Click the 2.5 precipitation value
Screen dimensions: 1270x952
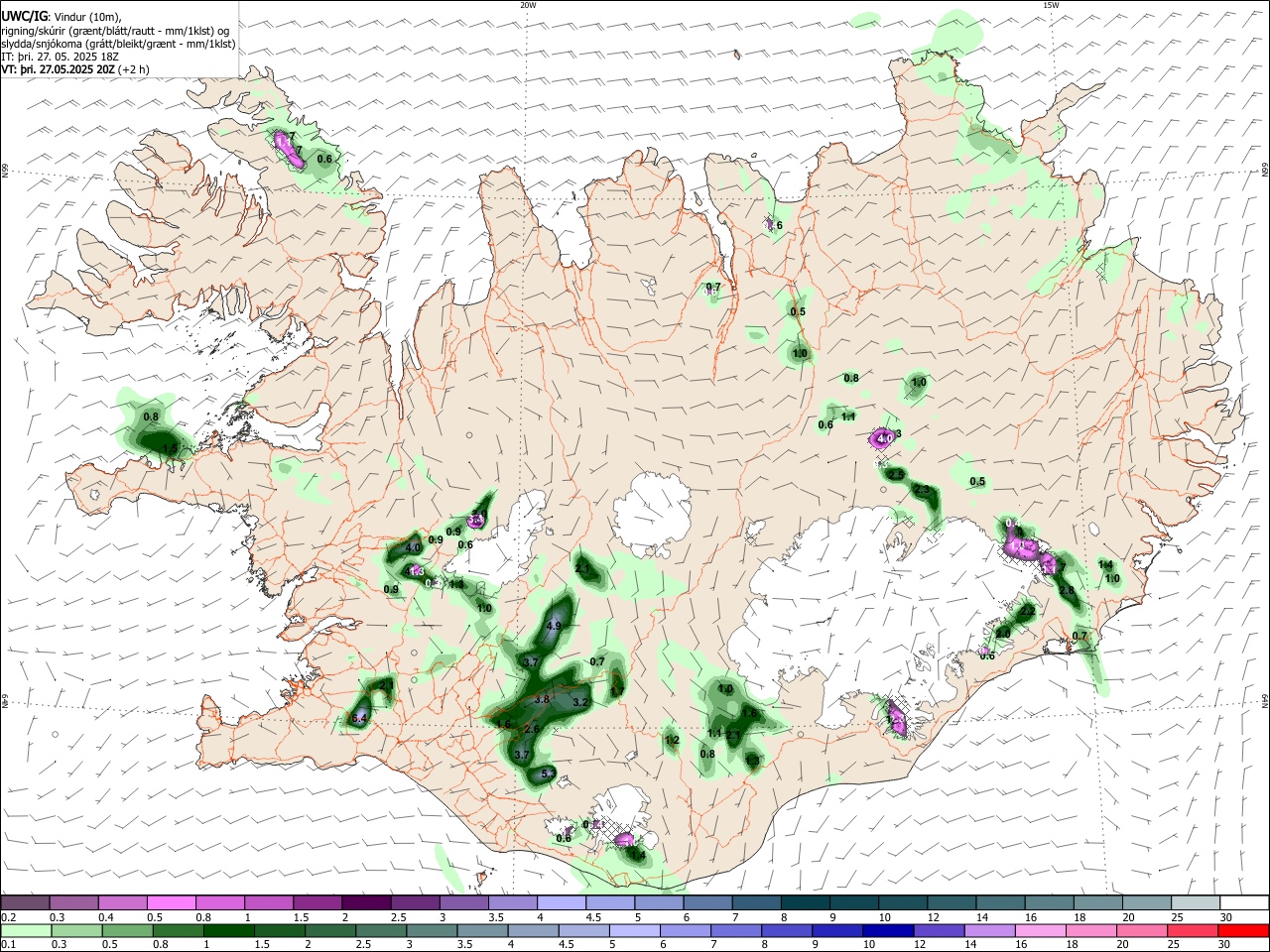(x=896, y=475)
